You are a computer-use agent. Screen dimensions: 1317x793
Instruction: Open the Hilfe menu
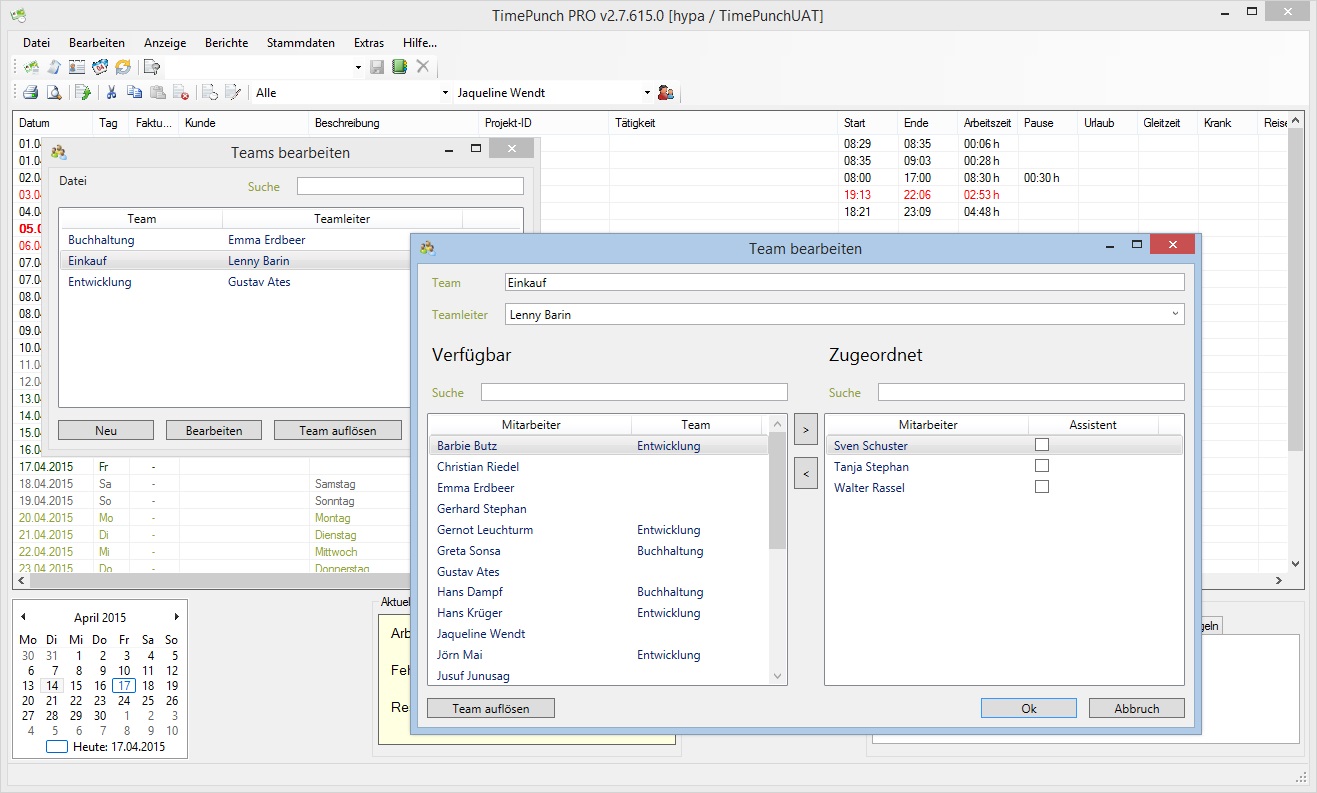[420, 43]
